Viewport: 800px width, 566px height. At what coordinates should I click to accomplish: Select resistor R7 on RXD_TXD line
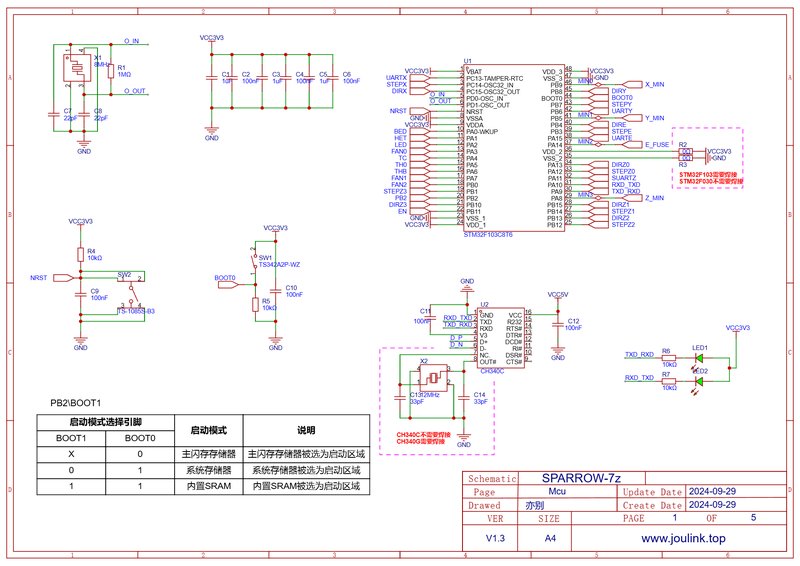[669, 381]
